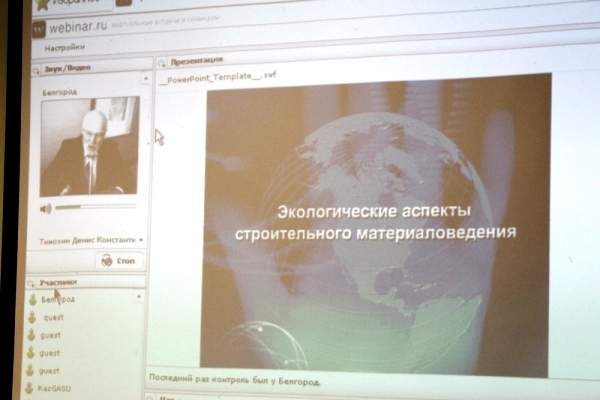This screenshot has width=600, height=400.
Task: Collapse the Звук/Видео panel arrow
Action: click(36, 70)
